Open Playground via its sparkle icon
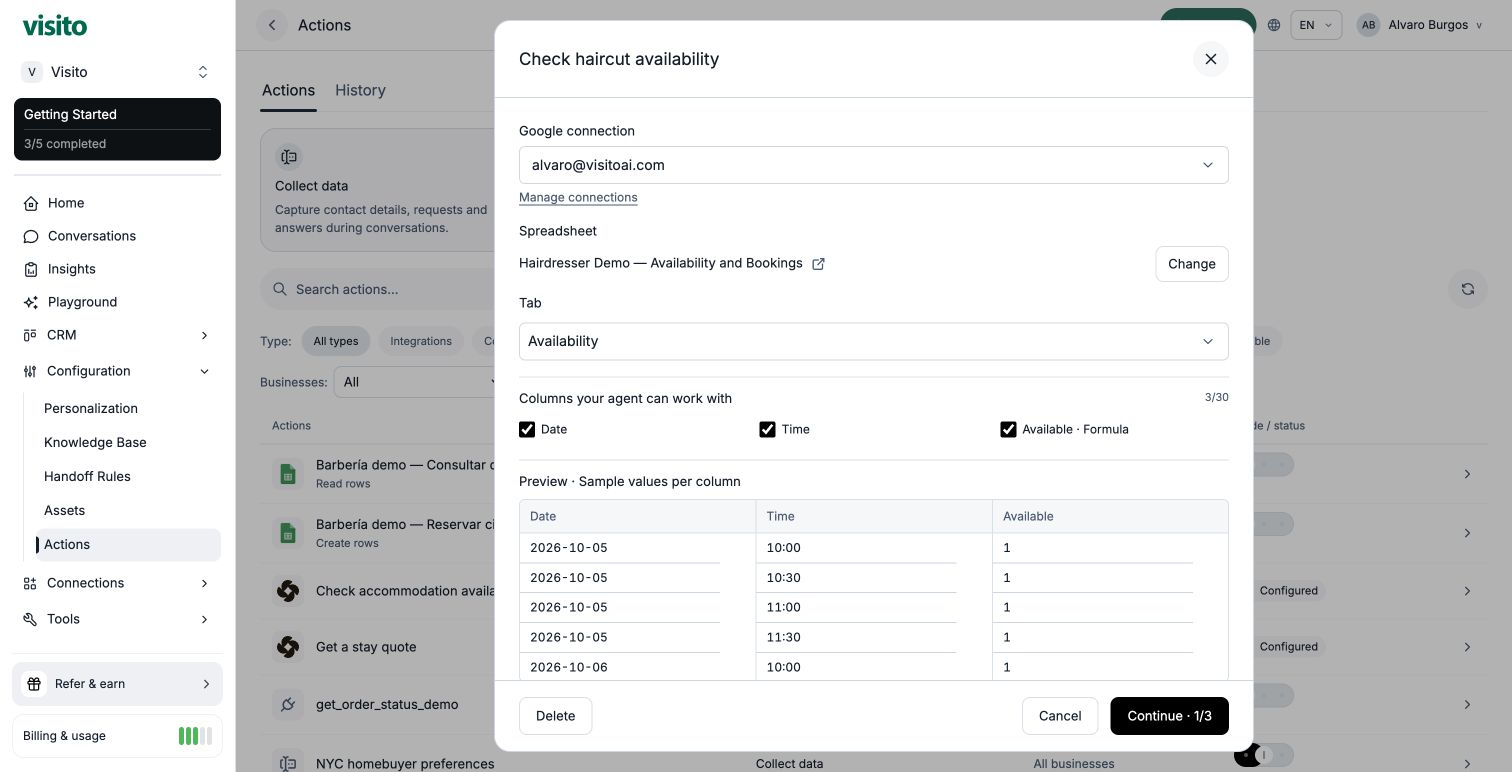 point(31,302)
